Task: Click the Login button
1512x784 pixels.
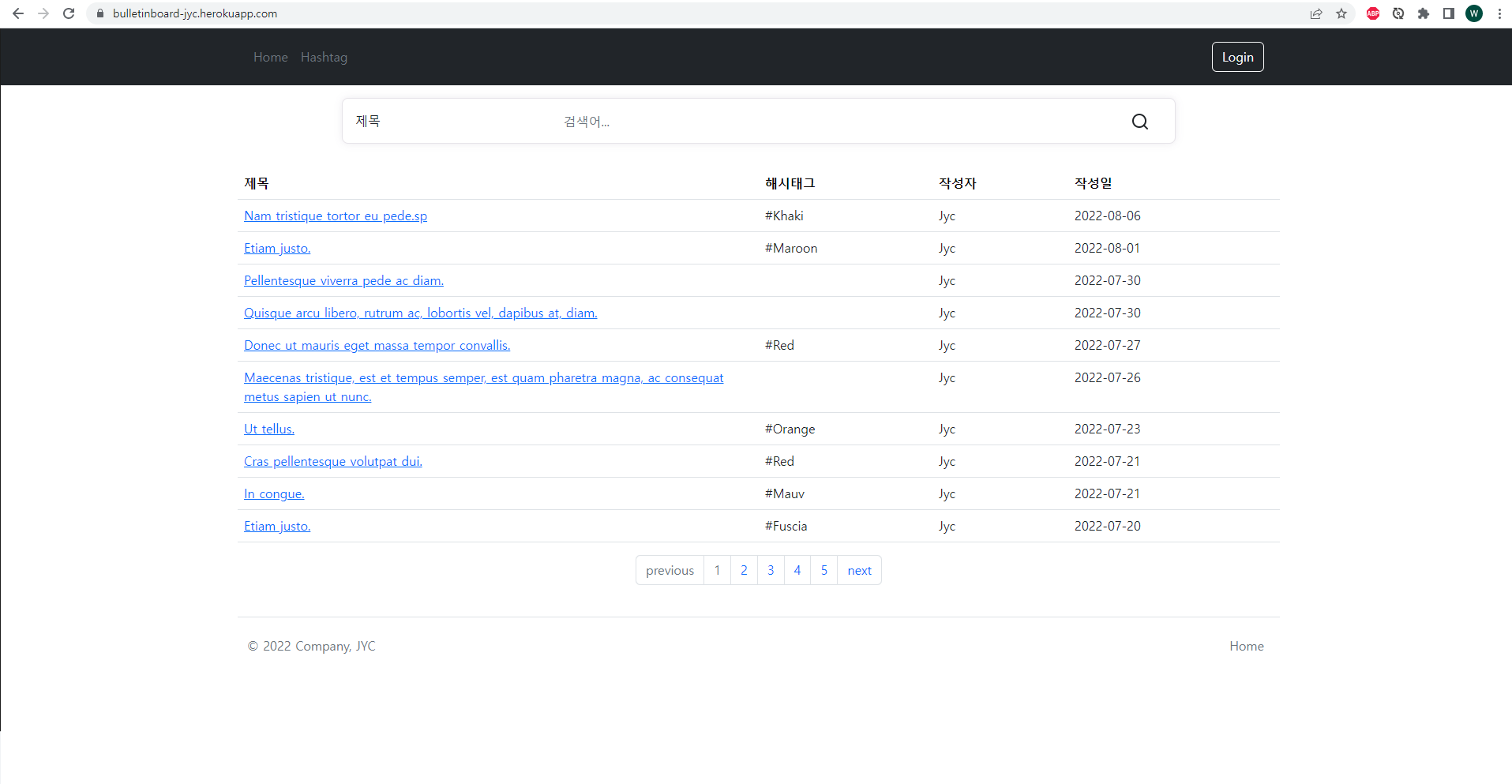Action: pos(1237,57)
